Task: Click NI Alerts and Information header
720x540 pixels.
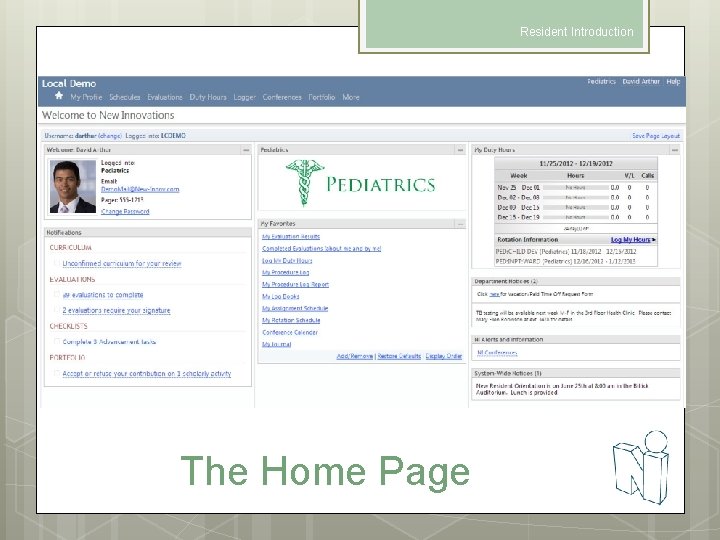Action: 576,339
